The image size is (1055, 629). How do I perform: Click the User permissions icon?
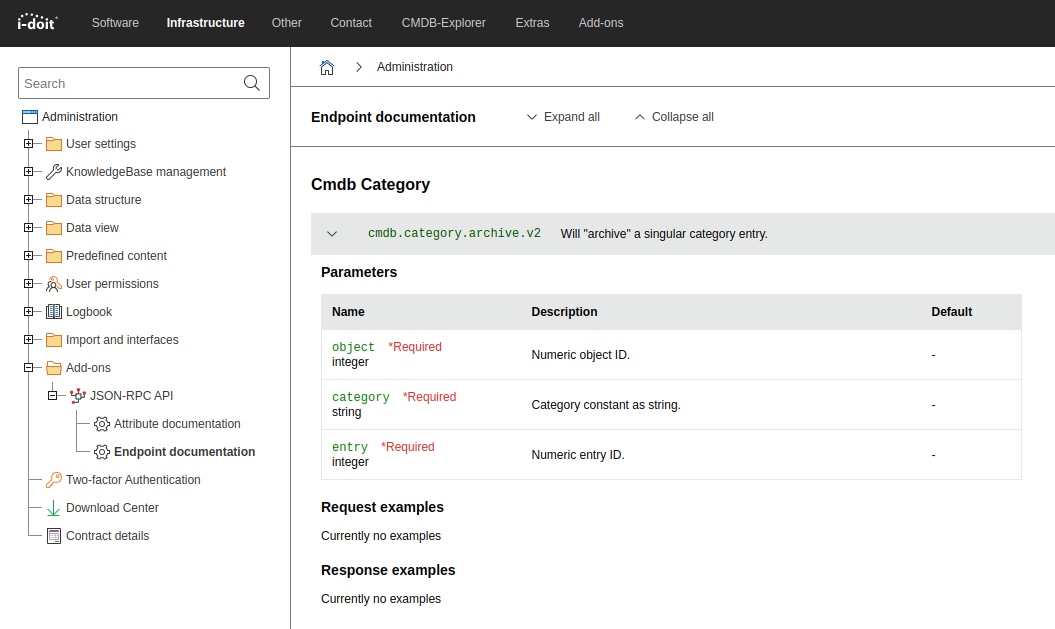(53, 283)
